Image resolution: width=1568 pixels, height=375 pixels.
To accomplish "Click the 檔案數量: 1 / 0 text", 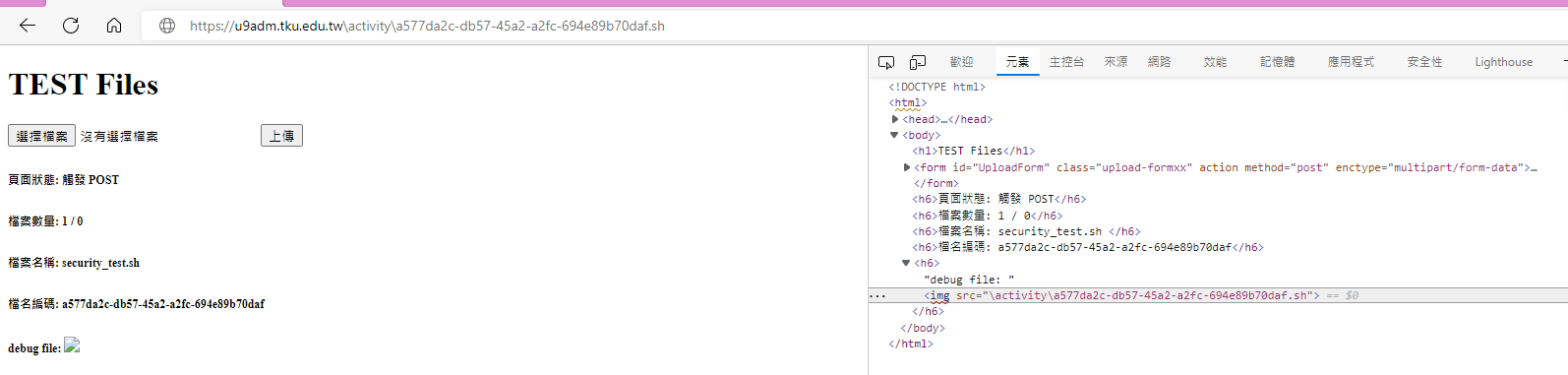I will (x=45, y=221).
